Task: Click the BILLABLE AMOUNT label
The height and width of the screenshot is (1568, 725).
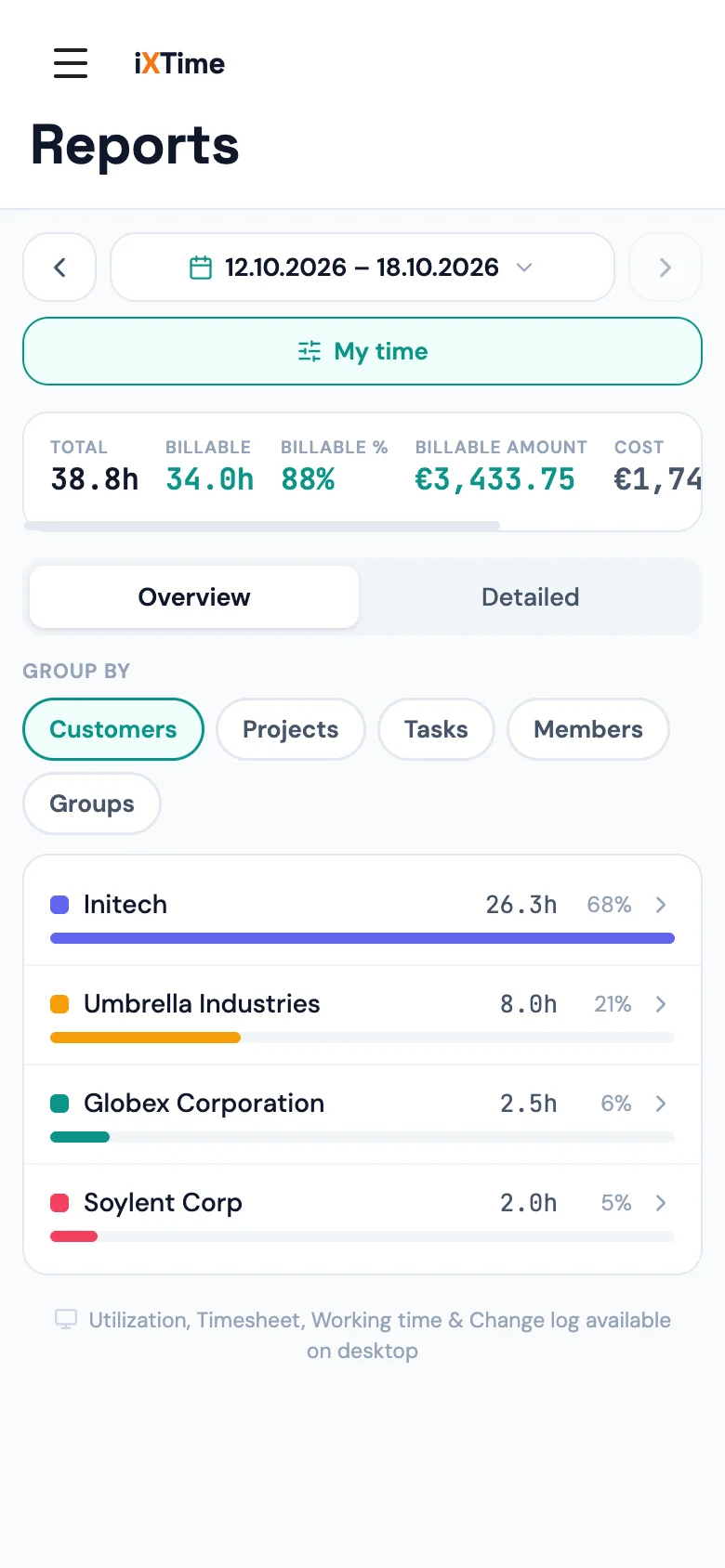Action: (x=501, y=447)
